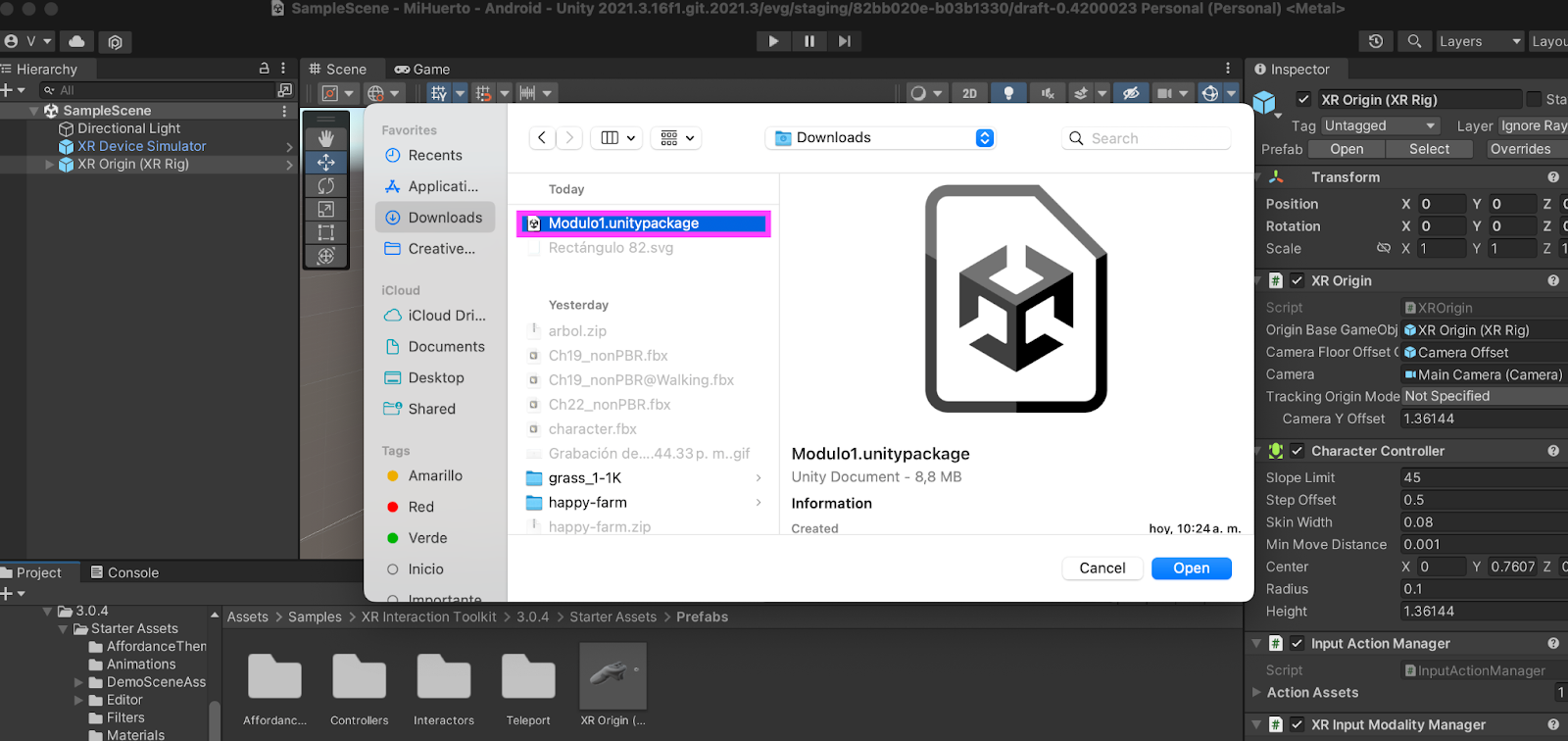Toggle Character Controller enabled checkbox
Screen dimensions: 1568x741
pos(1297,451)
